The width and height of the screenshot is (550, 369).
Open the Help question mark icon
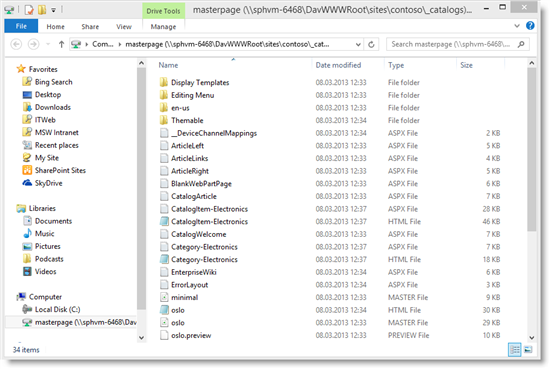(530, 26)
